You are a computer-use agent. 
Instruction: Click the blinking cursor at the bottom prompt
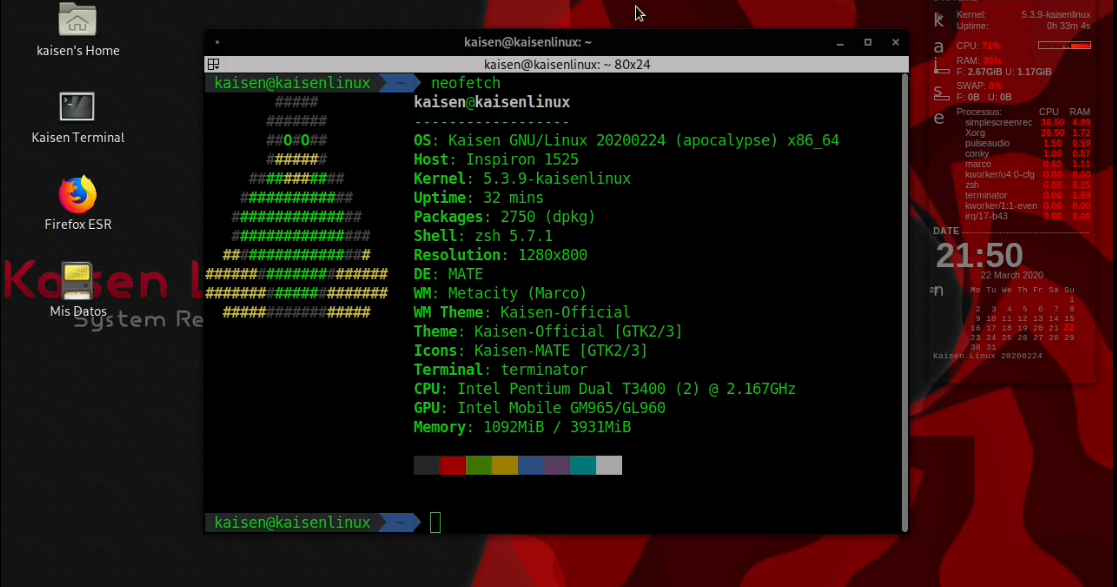click(x=435, y=521)
